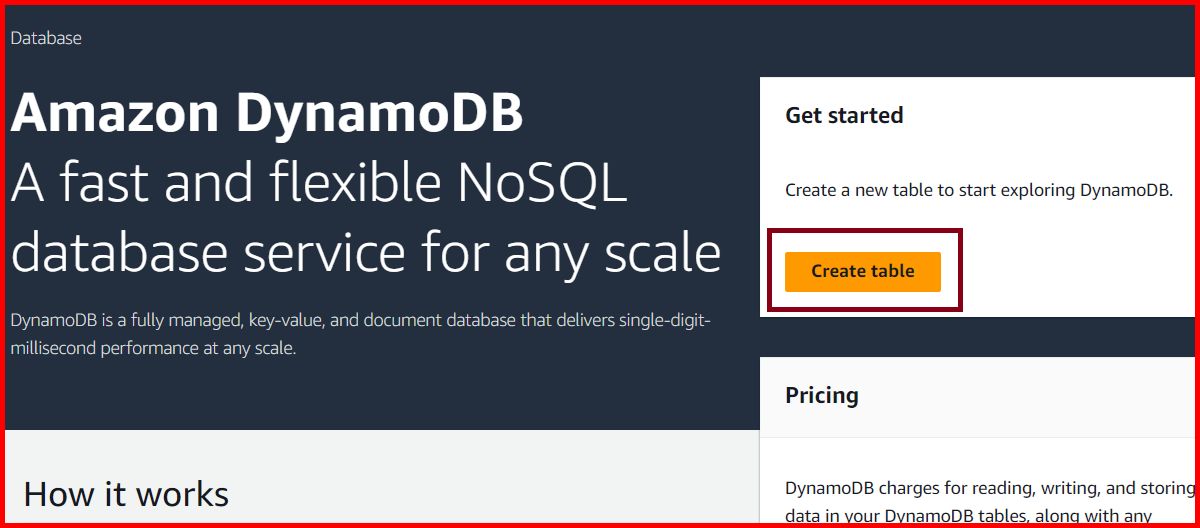Click the 'DynamoDB is a fully managed' description line
1200x528 pixels.
point(360,321)
